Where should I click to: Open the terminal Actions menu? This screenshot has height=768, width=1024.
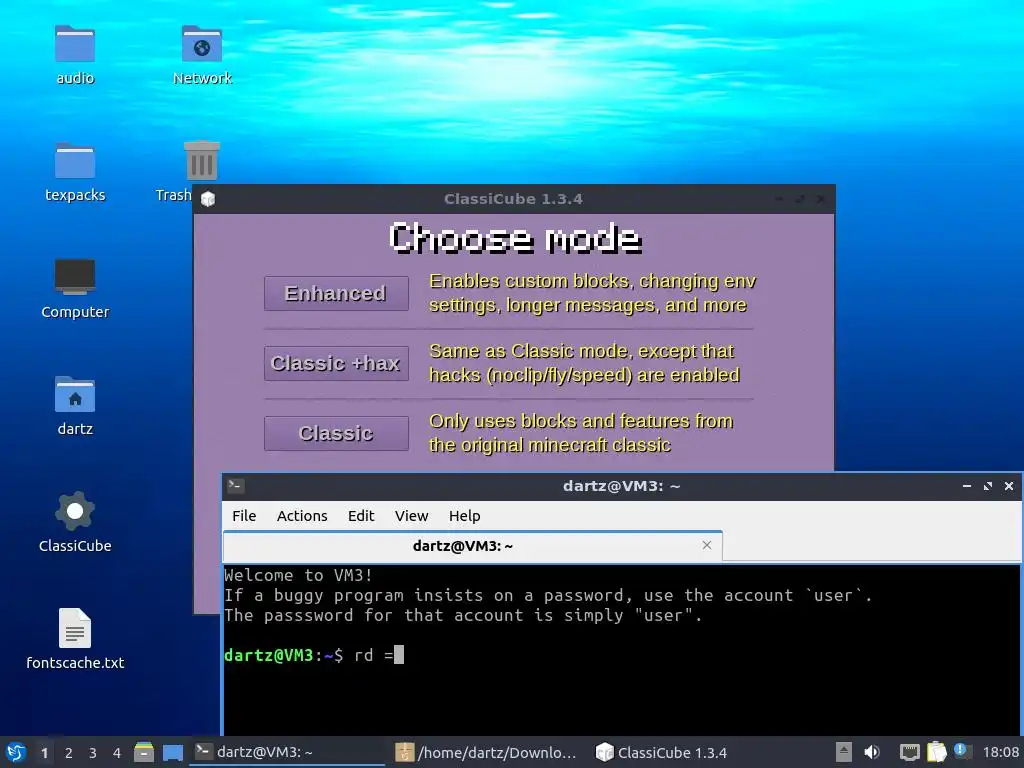302,516
